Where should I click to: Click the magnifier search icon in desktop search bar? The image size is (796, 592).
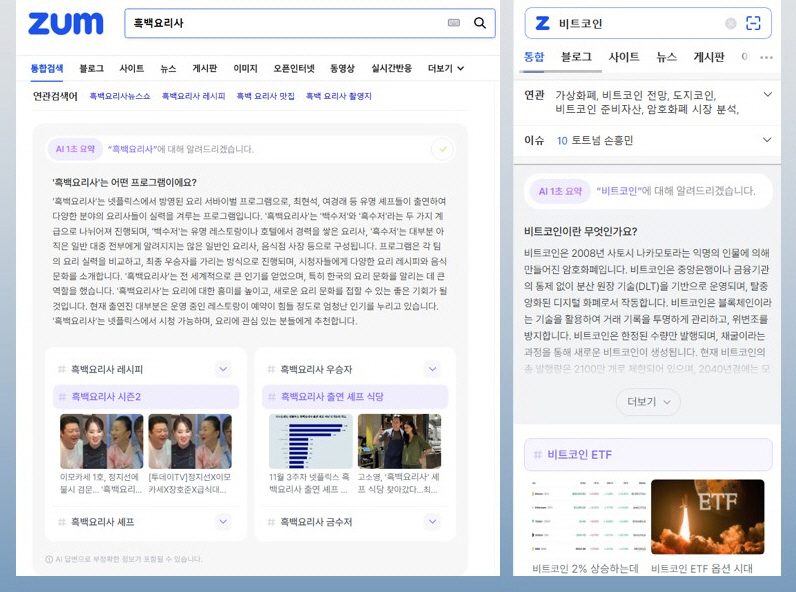[480, 23]
